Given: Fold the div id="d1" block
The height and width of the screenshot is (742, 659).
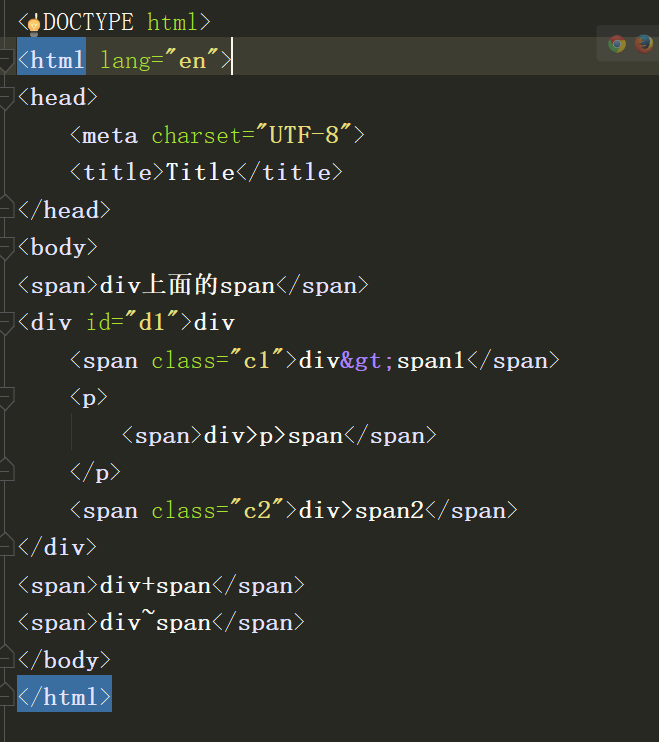Looking at the screenshot, I should (x=6, y=323).
